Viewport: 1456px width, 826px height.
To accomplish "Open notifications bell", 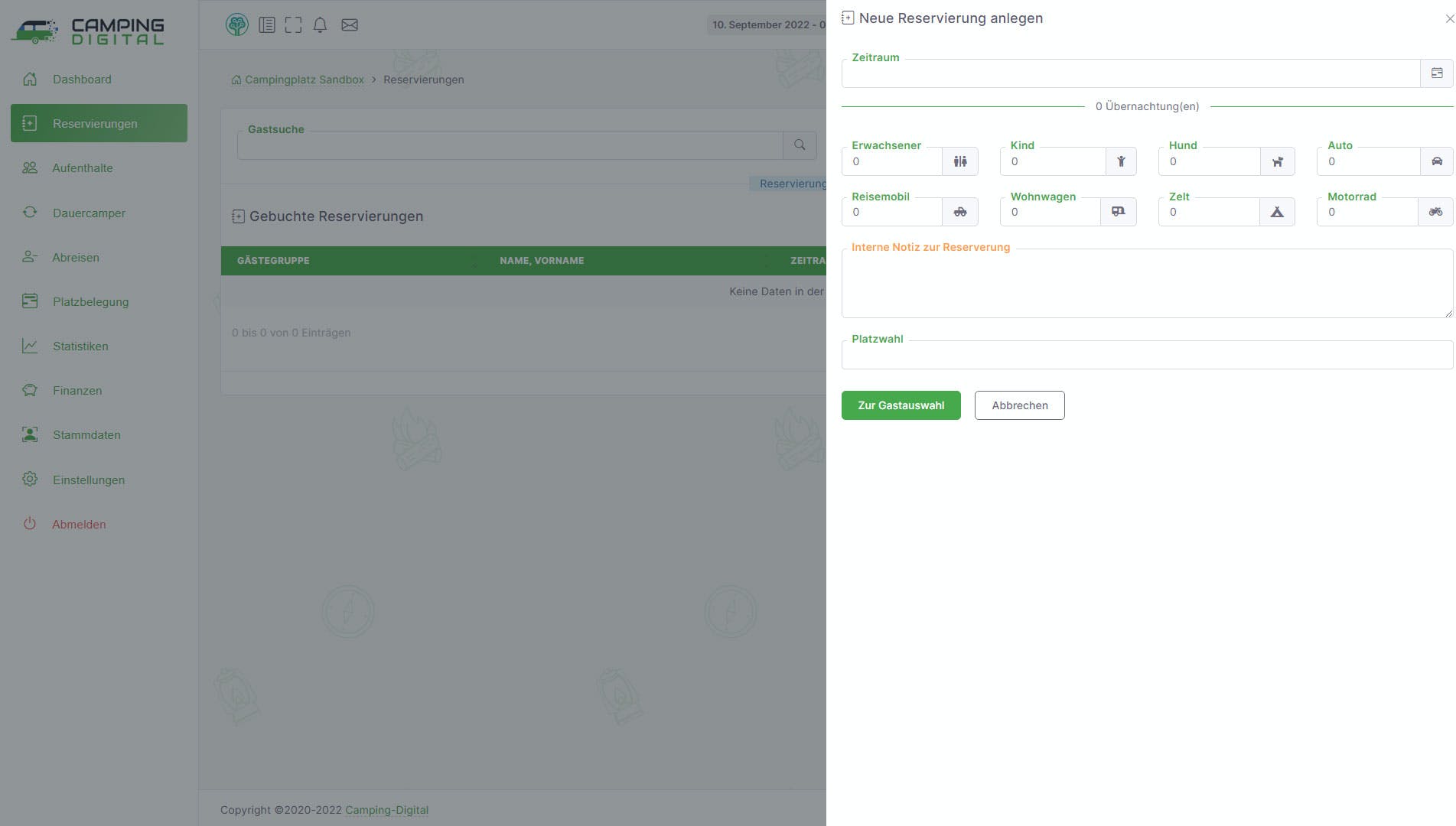I will click(x=321, y=25).
